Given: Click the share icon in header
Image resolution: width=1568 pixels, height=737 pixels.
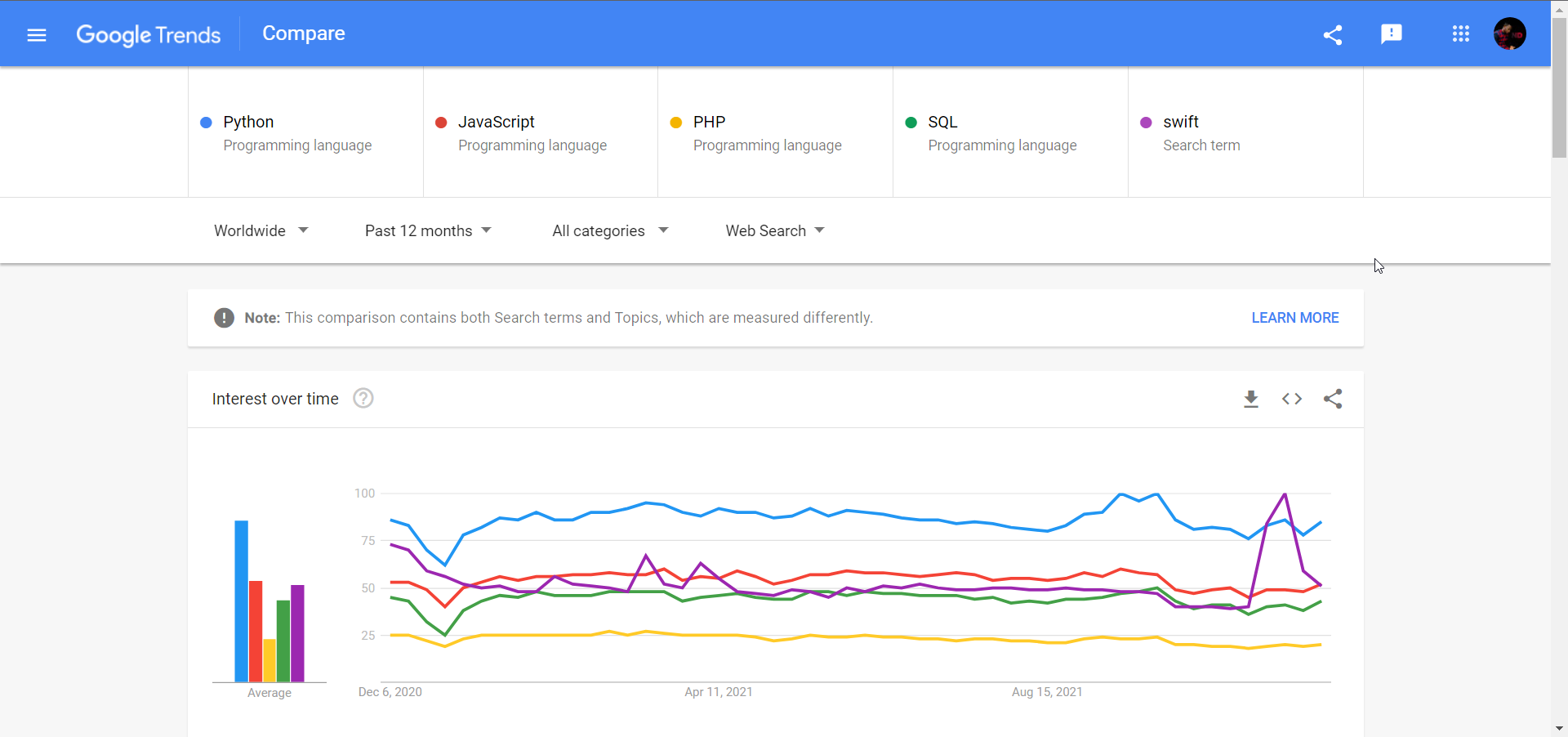Looking at the screenshot, I should (x=1333, y=34).
